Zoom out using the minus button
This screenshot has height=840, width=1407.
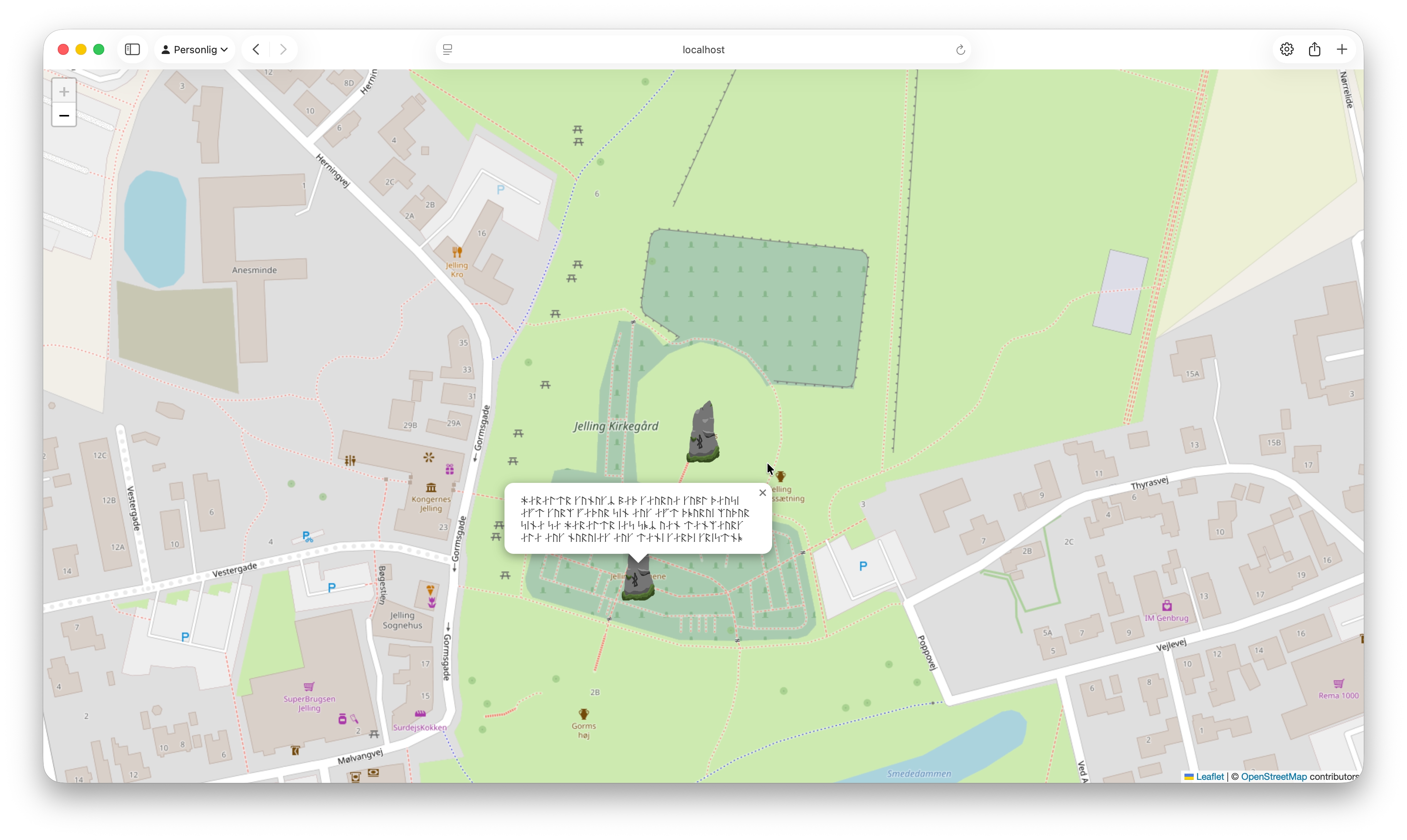tap(64, 116)
